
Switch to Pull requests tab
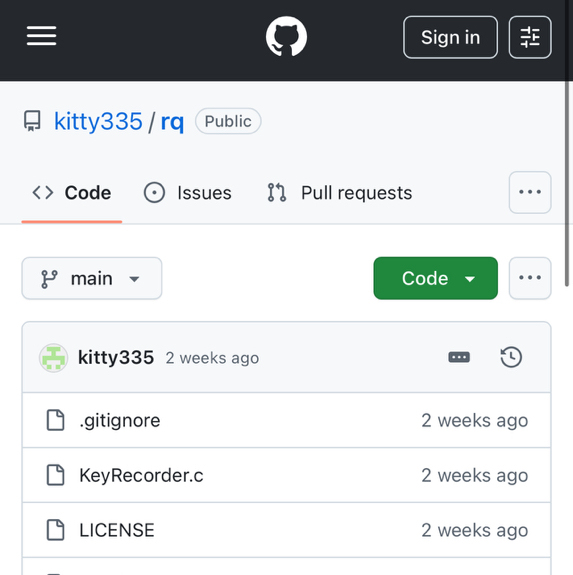[340, 193]
